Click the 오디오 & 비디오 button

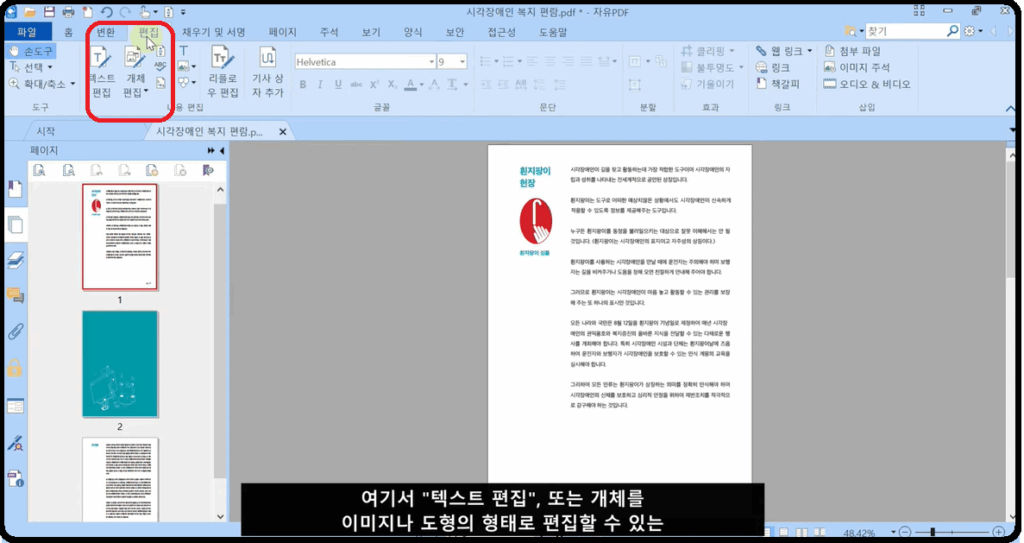pyautogui.click(x=867, y=84)
